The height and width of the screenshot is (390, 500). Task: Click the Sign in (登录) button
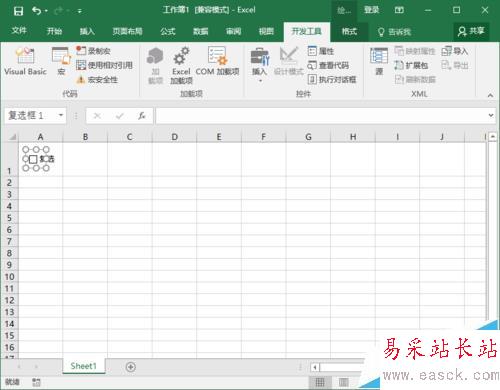(372, 10)
